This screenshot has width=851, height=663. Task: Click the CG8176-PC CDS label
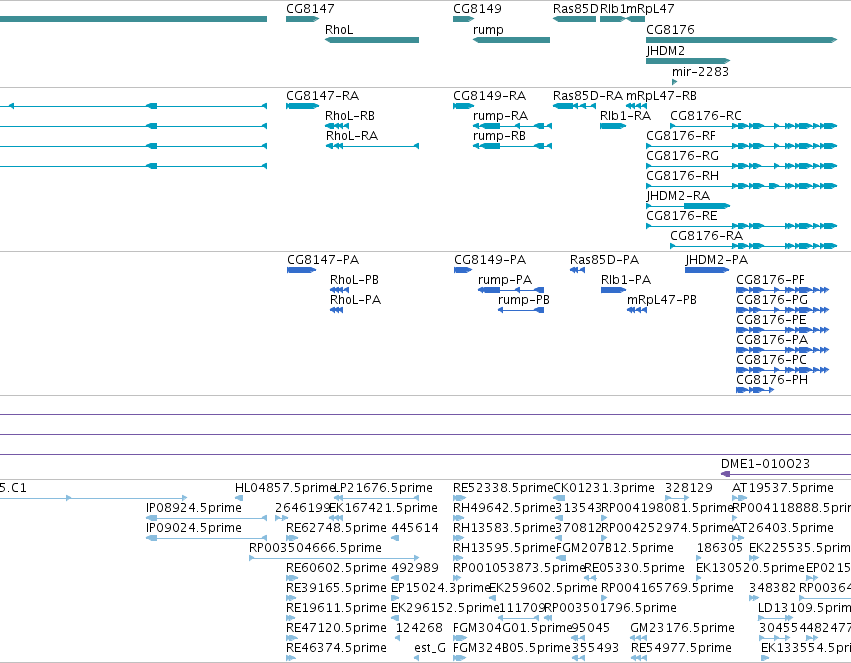tap(771, 360)
